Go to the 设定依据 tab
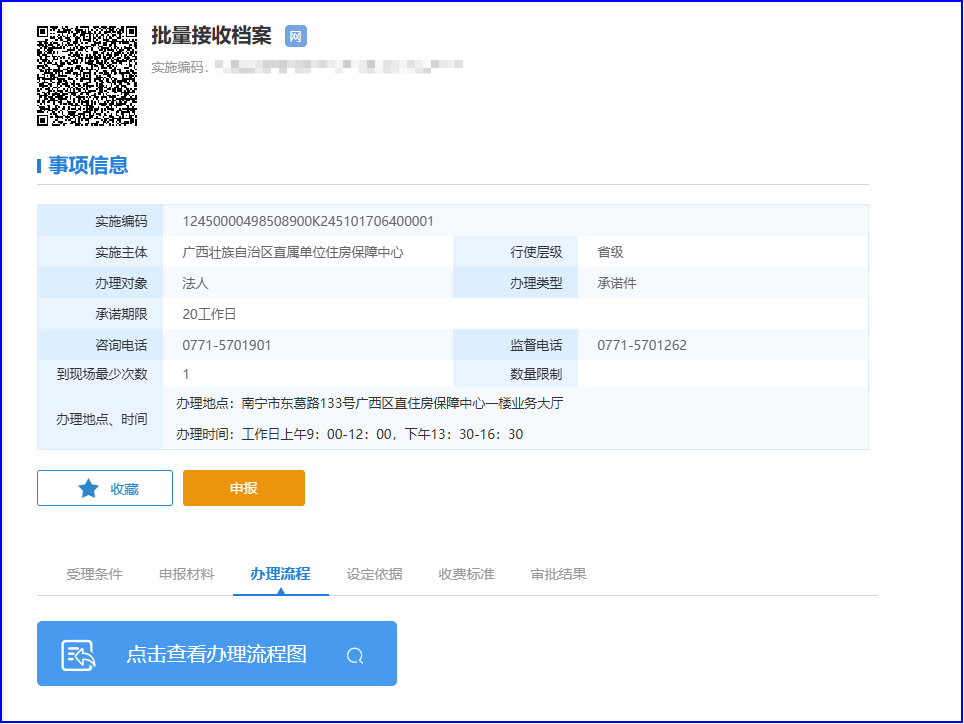 [x=374, y=574]
